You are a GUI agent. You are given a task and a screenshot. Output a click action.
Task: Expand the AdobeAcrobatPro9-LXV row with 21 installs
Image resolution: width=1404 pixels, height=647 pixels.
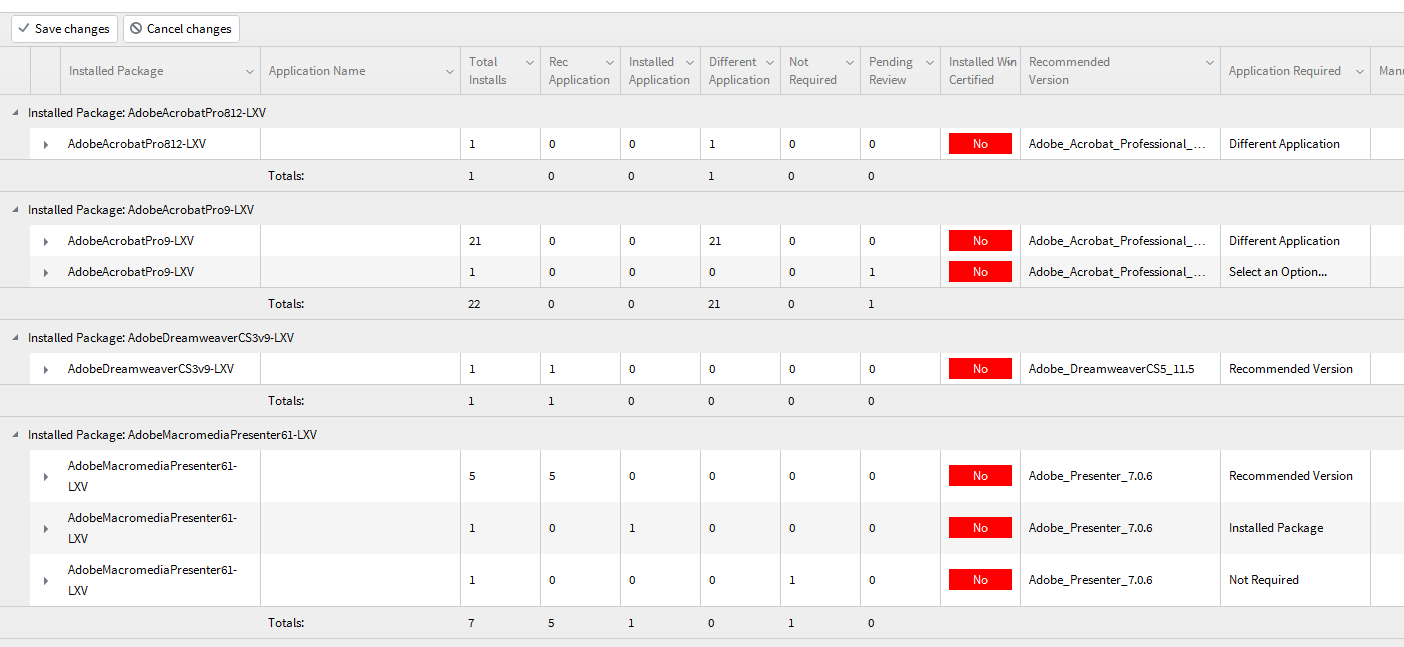point(45,241)
